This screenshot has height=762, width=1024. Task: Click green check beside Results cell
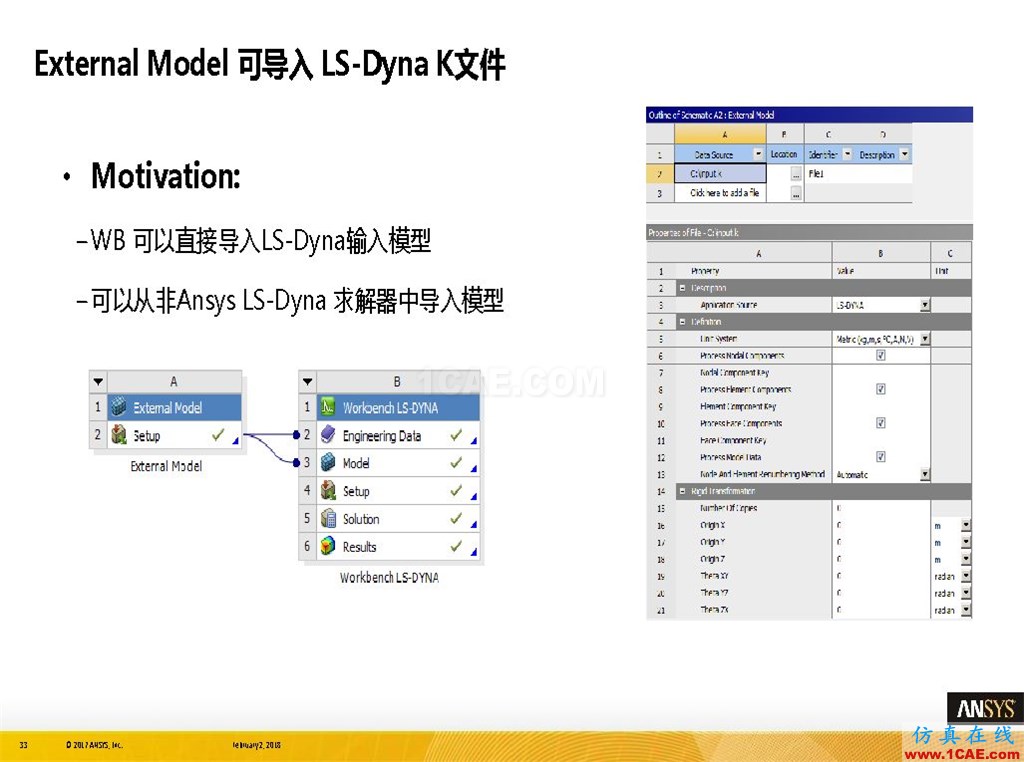tap(456, 546)
